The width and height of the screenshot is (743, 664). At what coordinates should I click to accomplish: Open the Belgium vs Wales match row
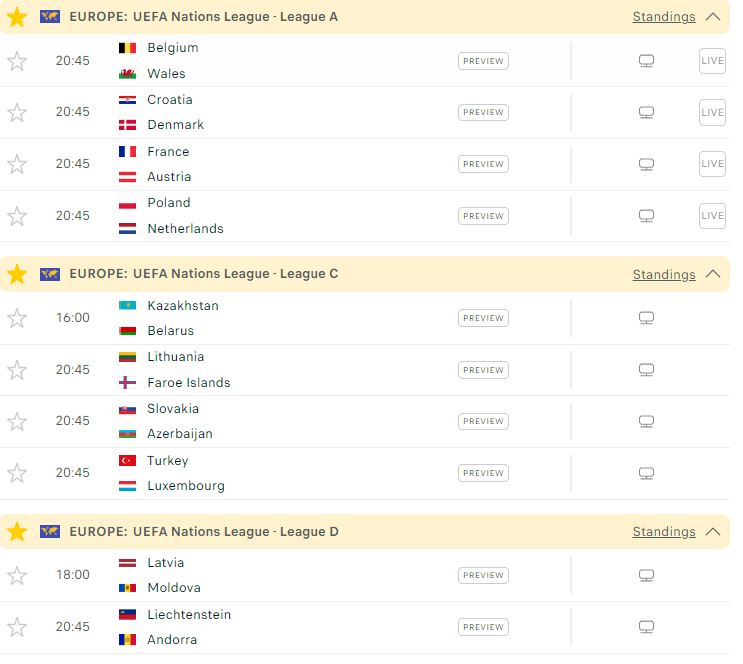point(365,61)
